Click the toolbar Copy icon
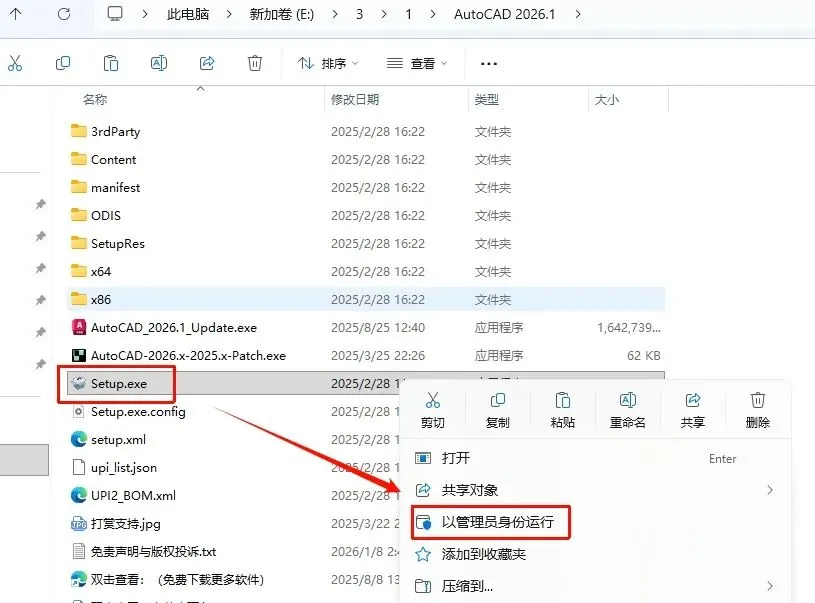Viewport: 815px width, 603px height. 63,63
